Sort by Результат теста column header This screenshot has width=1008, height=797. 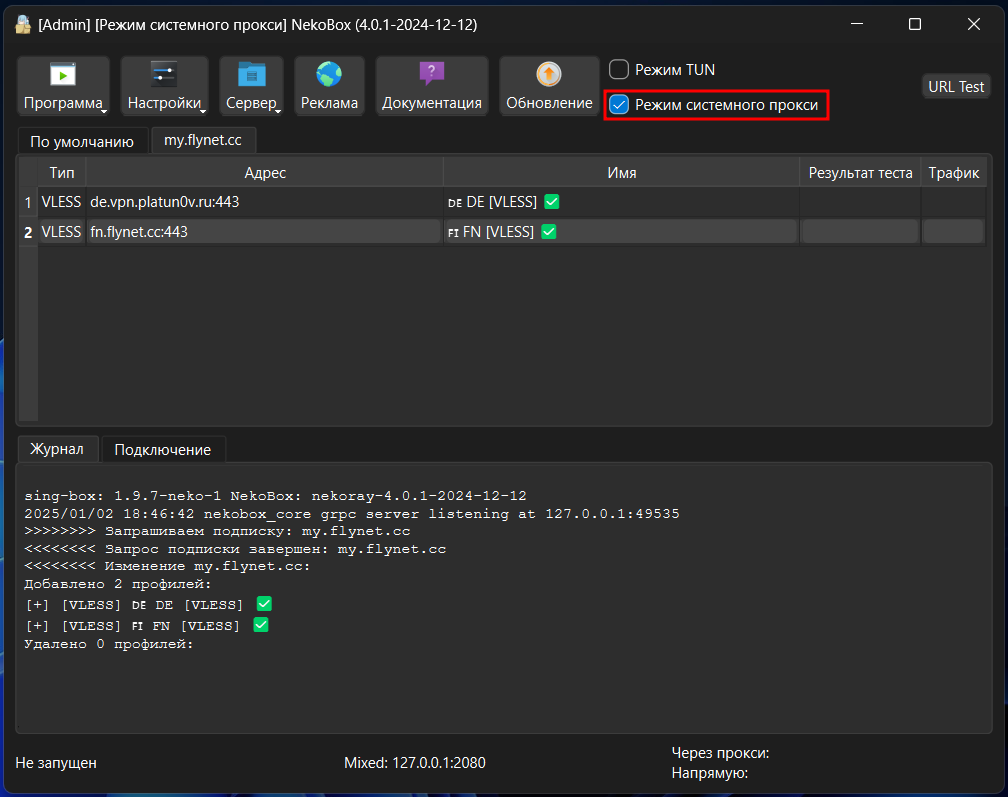tap(860, 173)
